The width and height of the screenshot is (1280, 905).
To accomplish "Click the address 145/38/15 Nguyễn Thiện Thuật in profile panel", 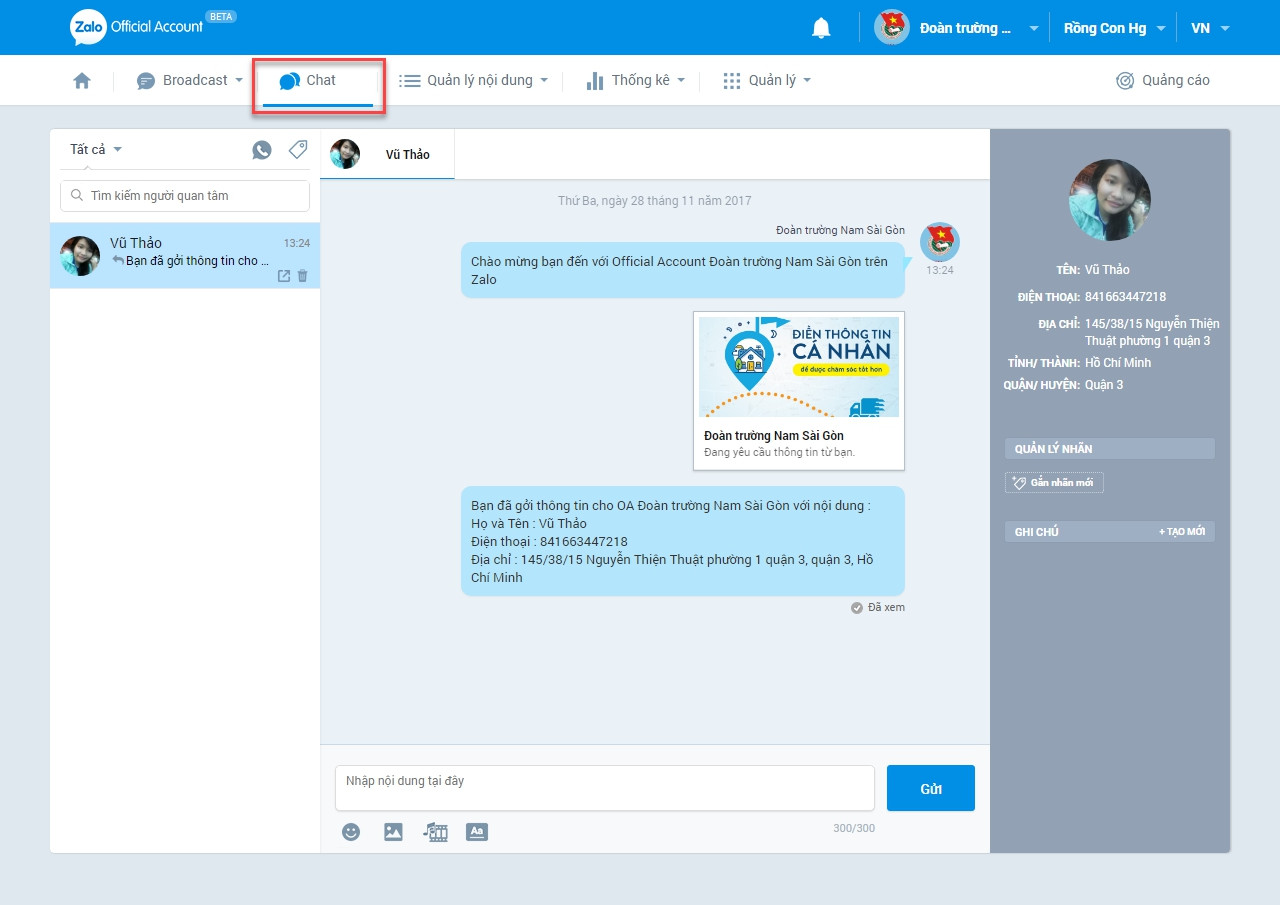I will (1152, 332).
